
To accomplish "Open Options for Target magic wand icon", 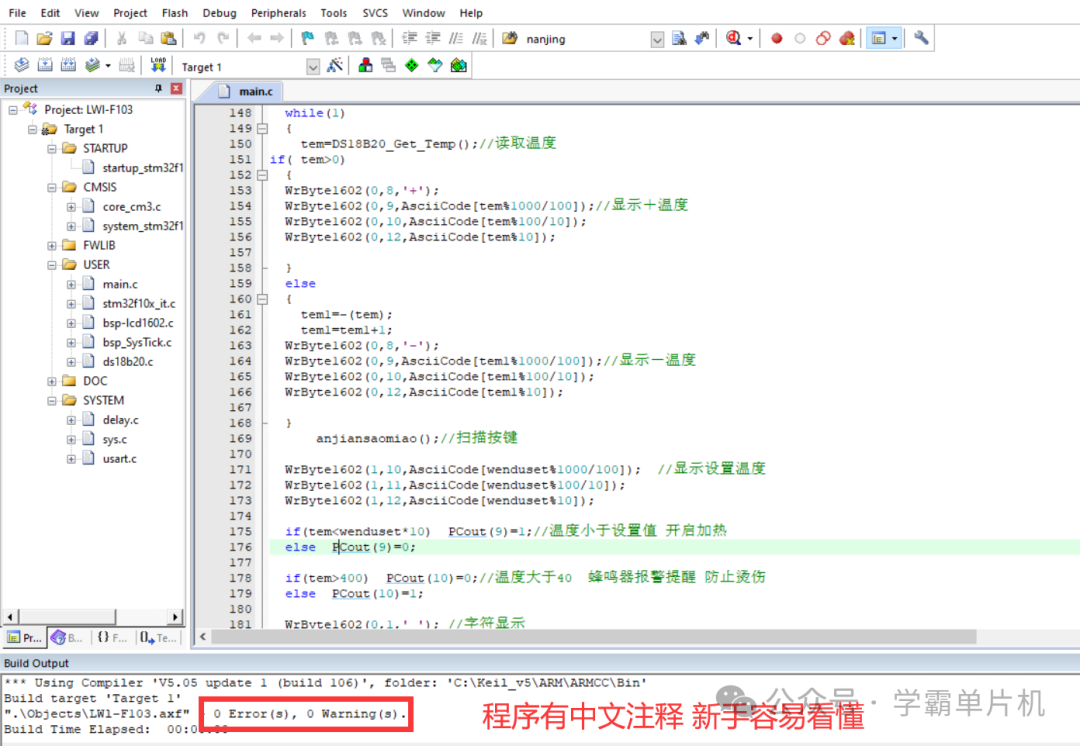I will click(x=335, y=65).
